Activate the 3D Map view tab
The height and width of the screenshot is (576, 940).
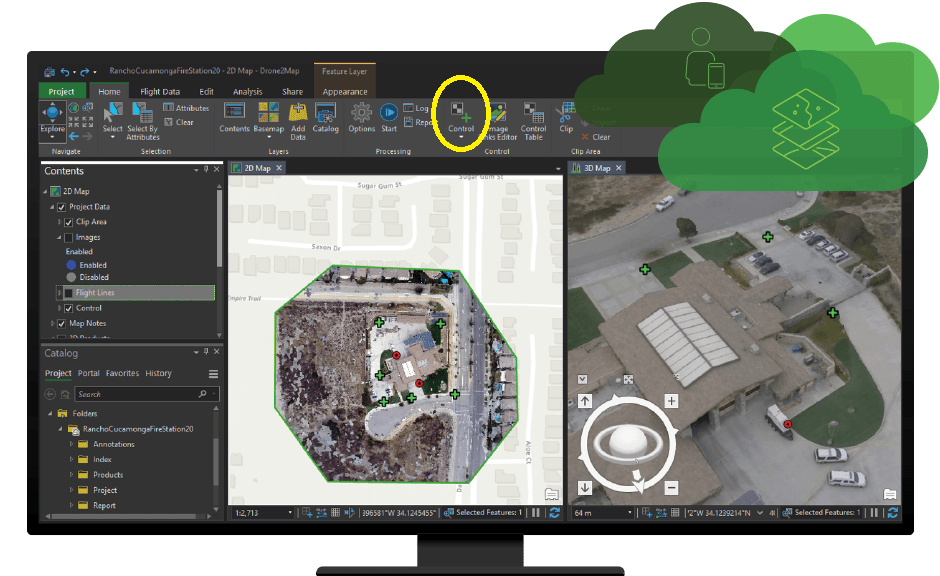click(597, 168)
